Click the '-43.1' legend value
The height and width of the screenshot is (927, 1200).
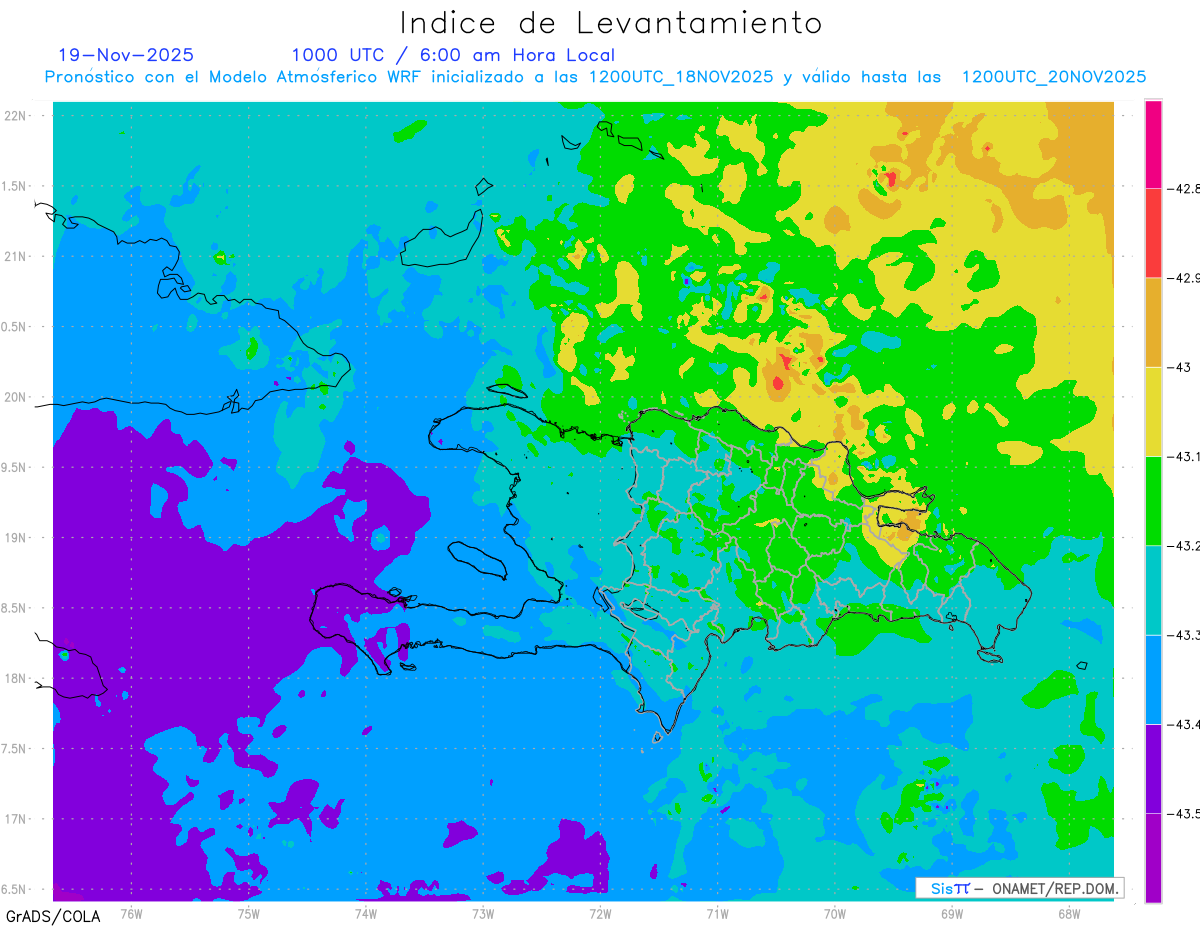click(x=1183, y=456)
